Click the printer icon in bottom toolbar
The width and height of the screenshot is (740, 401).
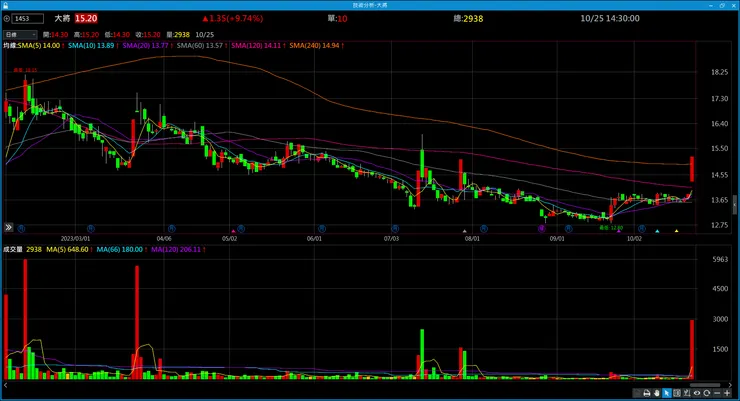pyautogui.click(x=647, y=393)
